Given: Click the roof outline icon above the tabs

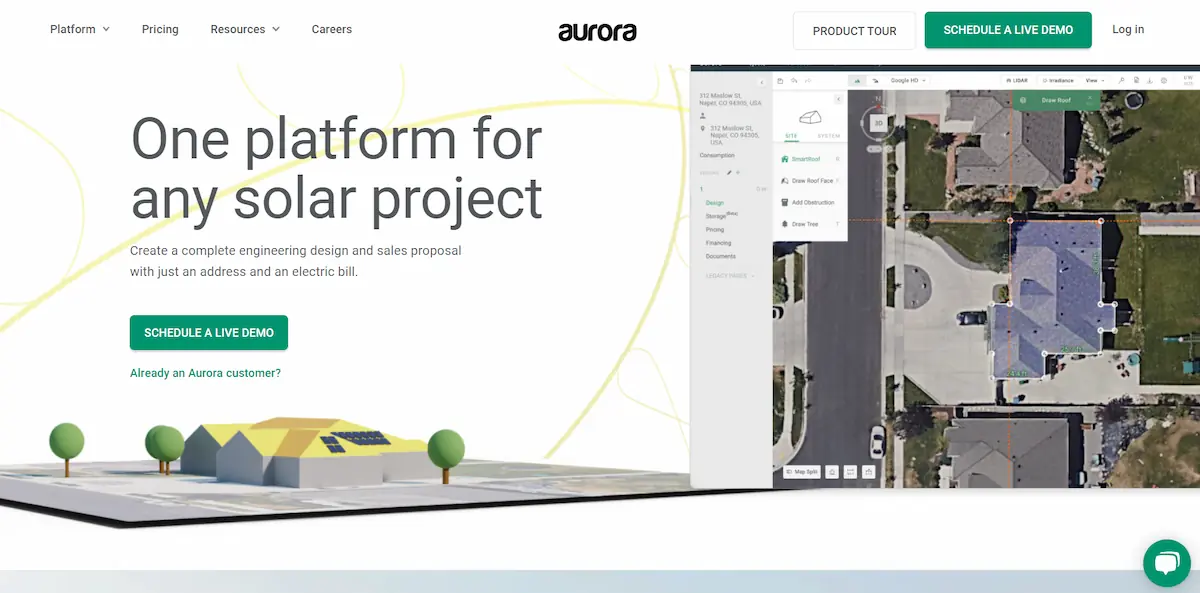Looking at the screenshot, I should tap(810, 117).
